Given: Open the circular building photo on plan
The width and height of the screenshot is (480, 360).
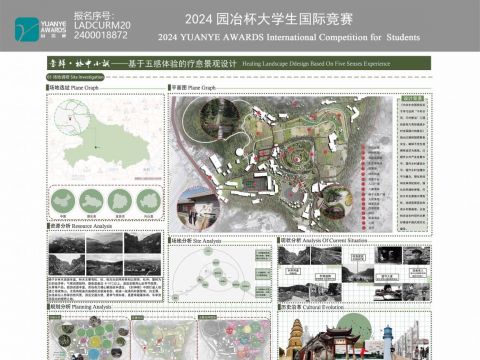Looking at the screenshot, I should (198, 209).
